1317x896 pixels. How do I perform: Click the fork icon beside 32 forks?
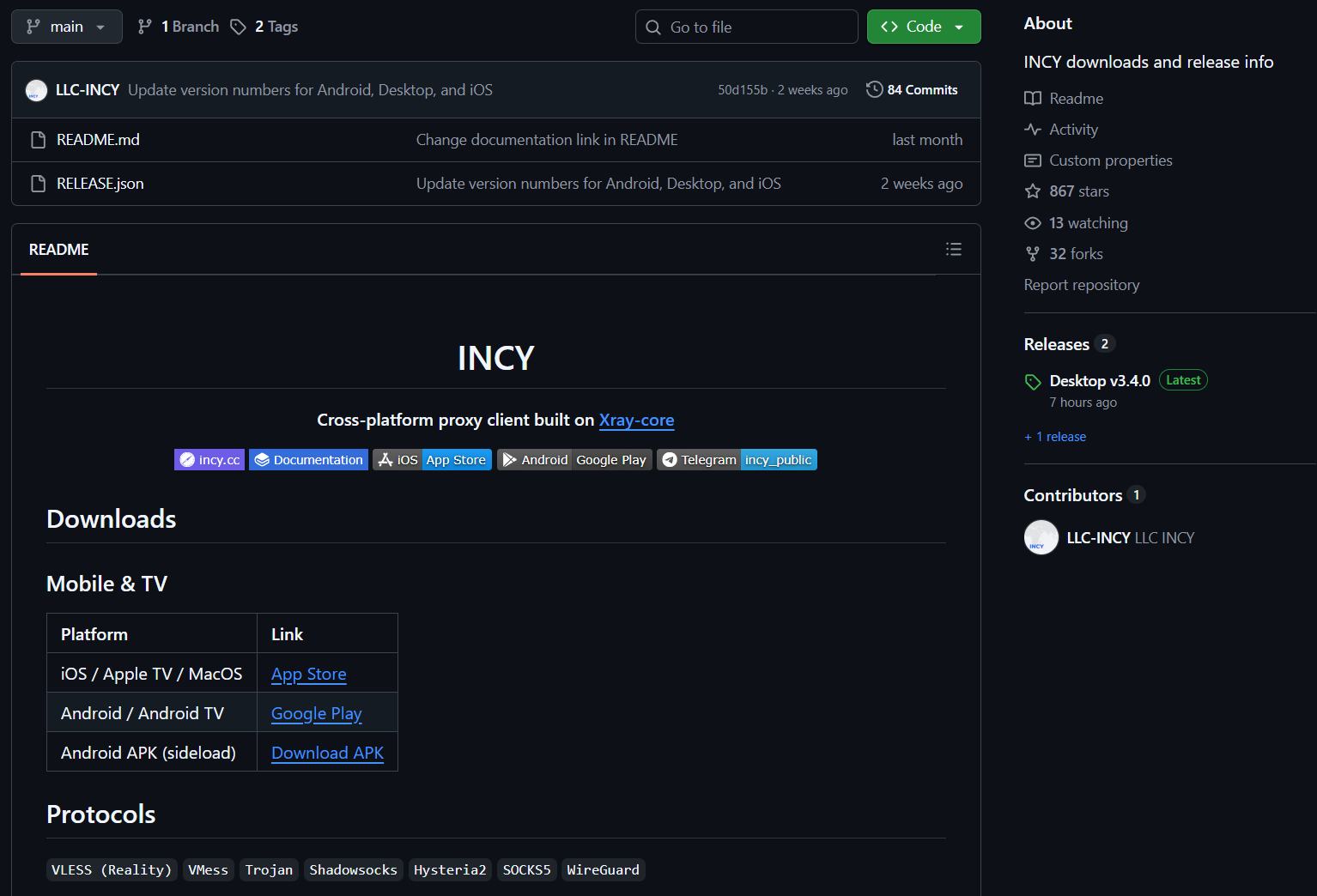point(1033,254)
